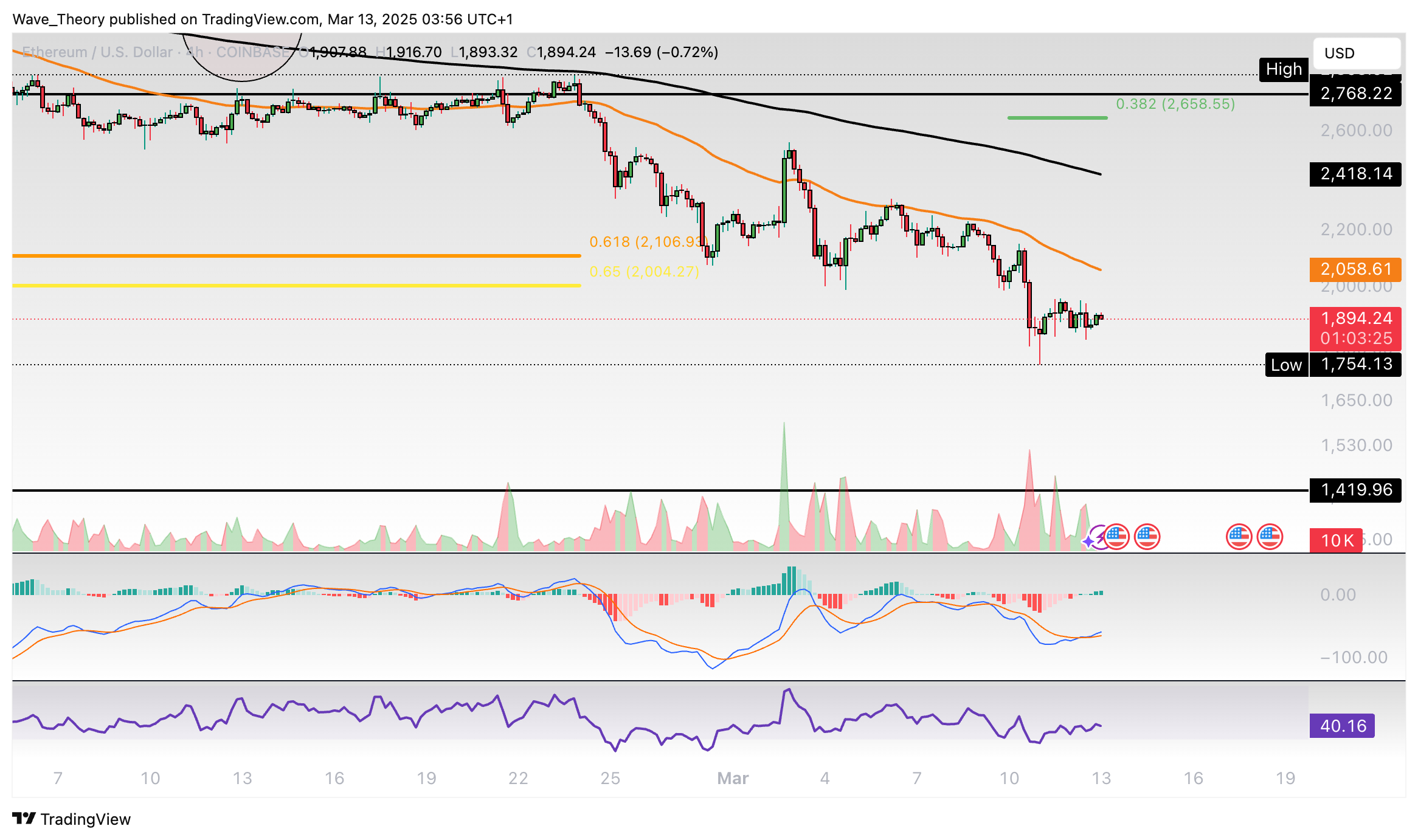Click the purple sparkle star icon
Screen dimensions: 1418x840
1088,540
